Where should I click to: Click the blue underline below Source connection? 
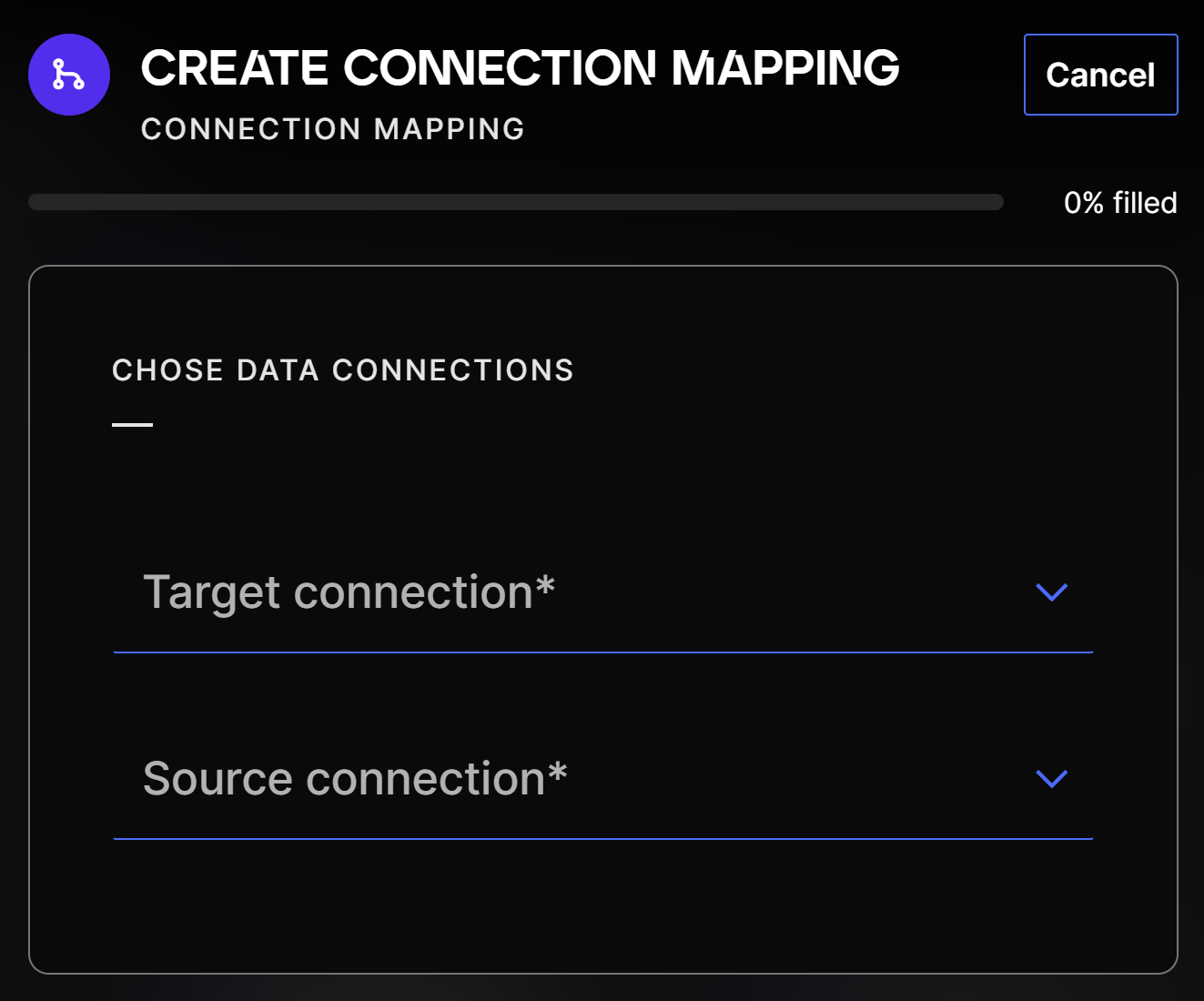pos(602,839)
